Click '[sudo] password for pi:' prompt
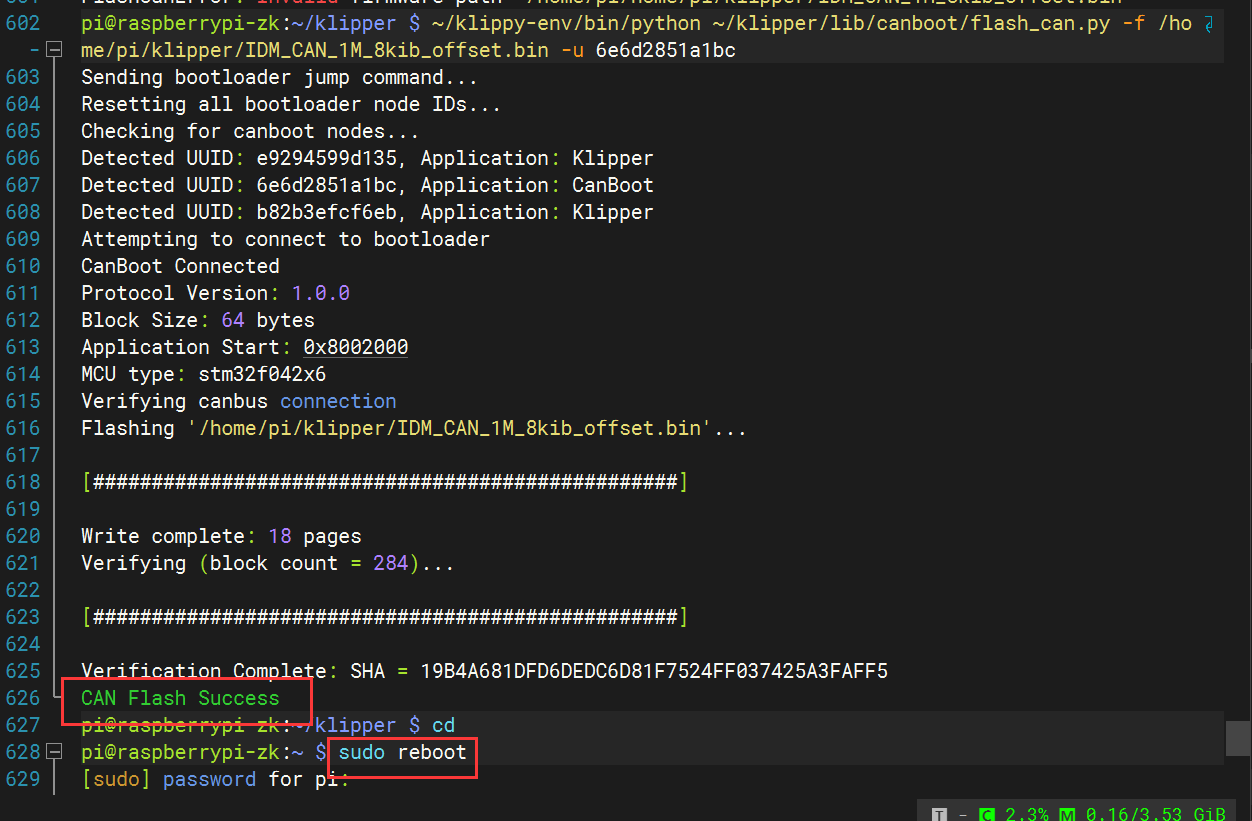 (x=215, y=779)
